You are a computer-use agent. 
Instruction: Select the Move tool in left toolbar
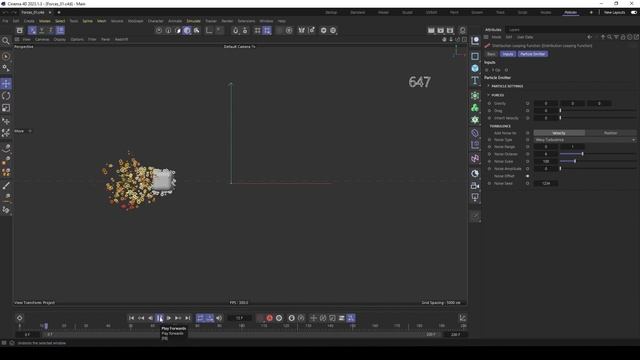tap(6, 84)
